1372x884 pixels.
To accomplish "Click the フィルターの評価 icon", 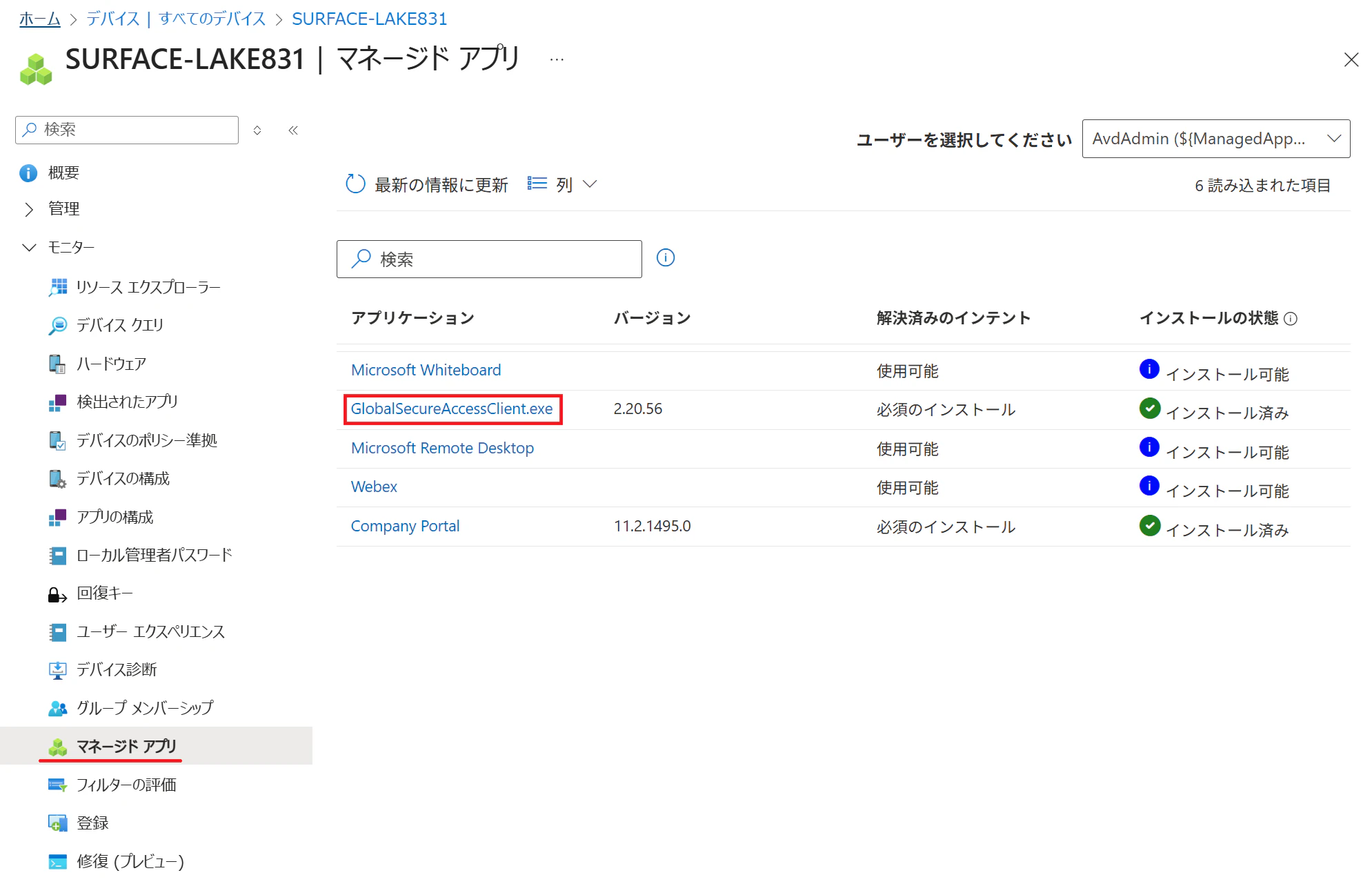I will 58,785.
